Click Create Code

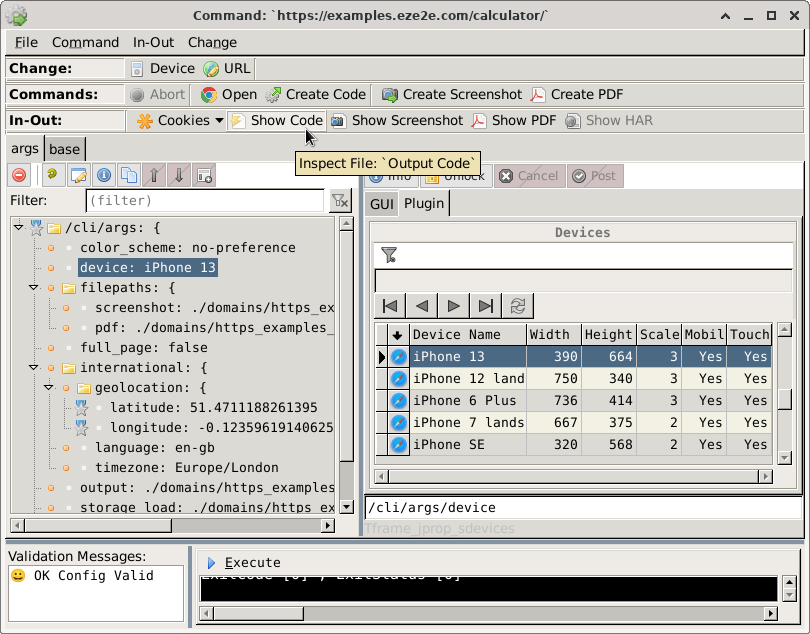tap(316, 95)
